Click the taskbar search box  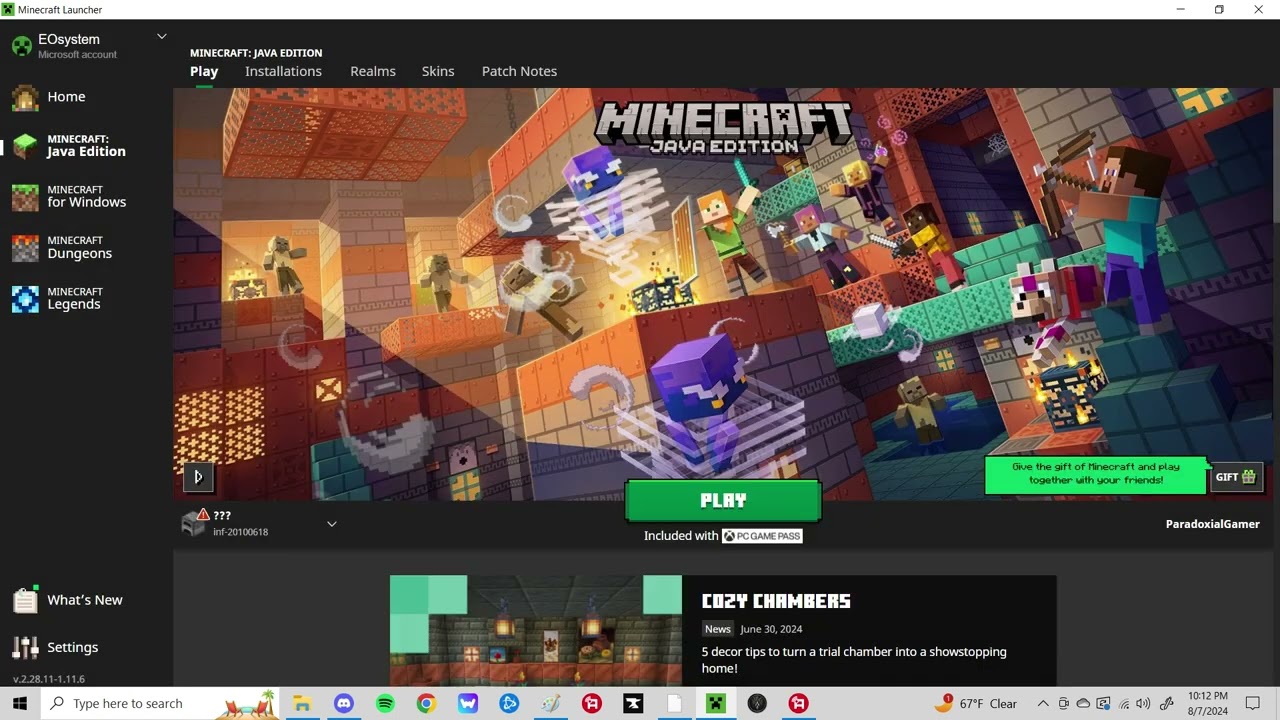160,703
